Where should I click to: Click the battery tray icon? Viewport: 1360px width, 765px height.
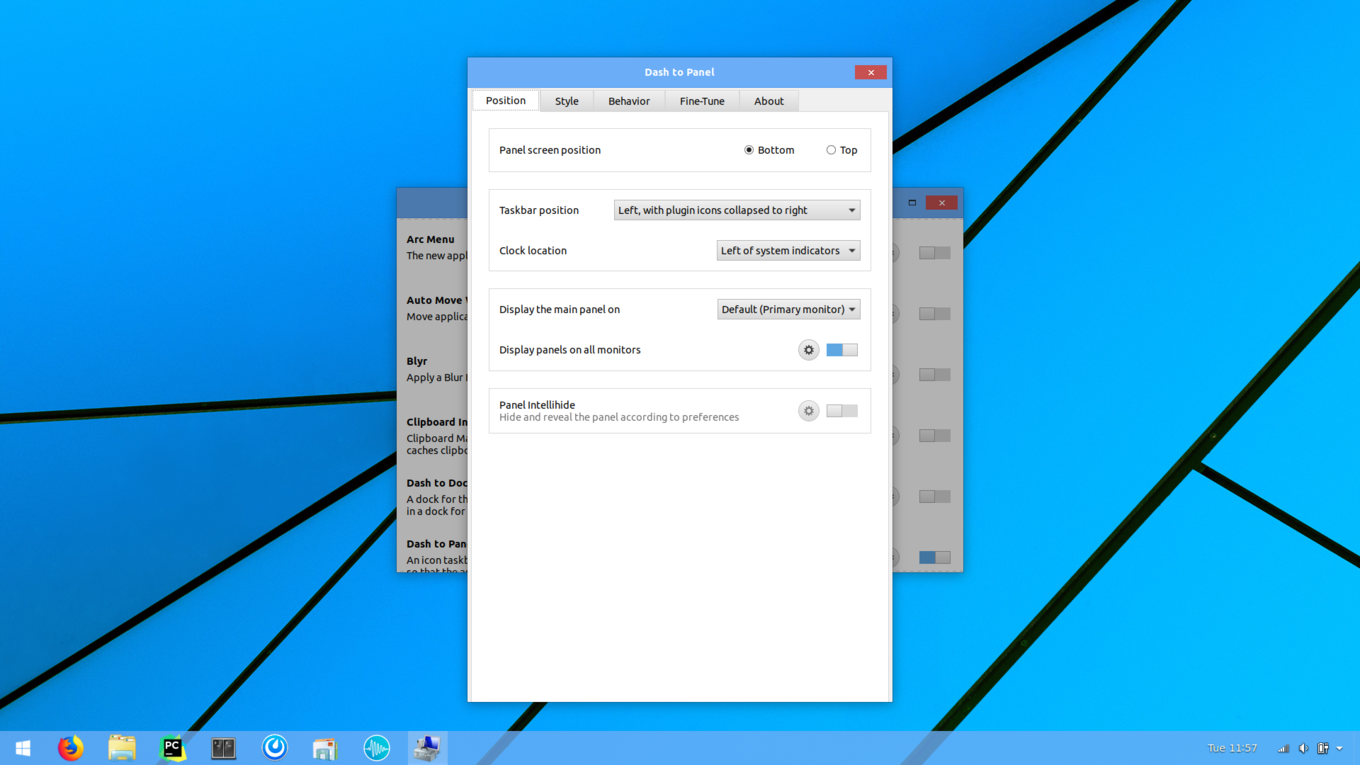pos(1323,748)
